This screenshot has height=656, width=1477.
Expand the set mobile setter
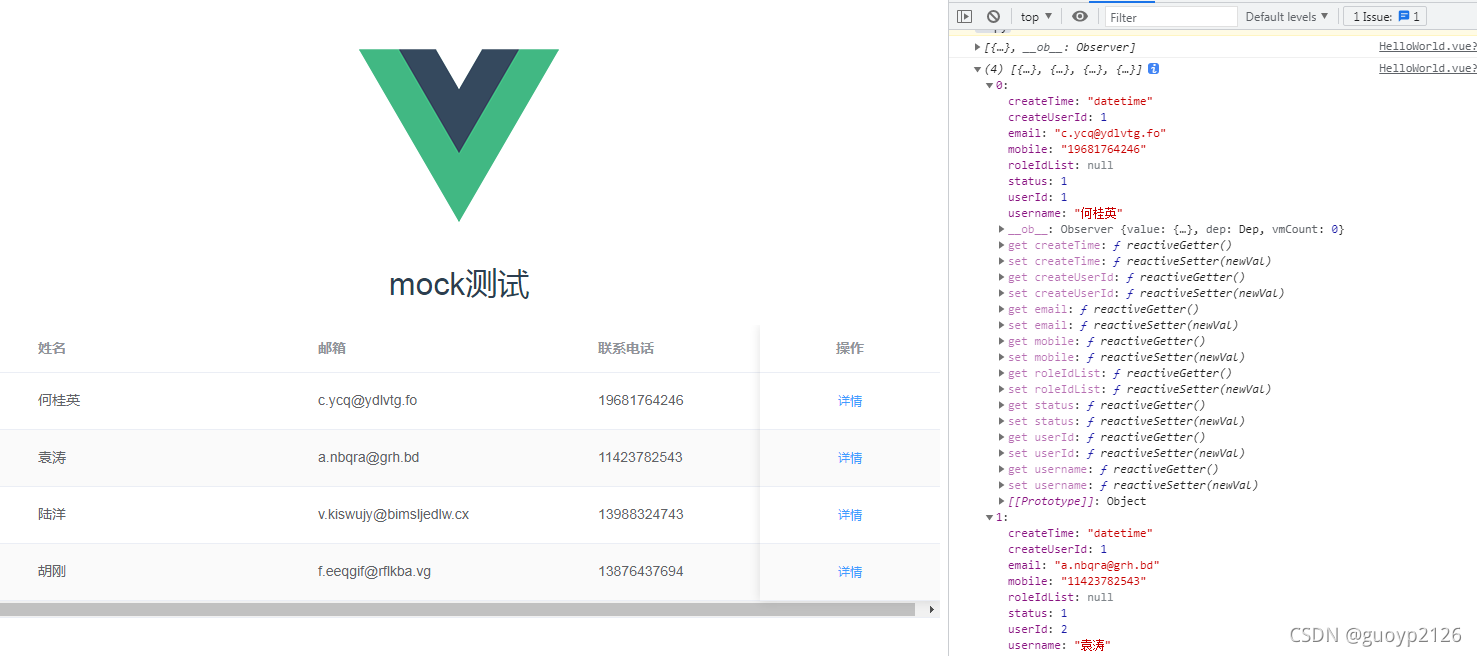(x=1002, y=357)
